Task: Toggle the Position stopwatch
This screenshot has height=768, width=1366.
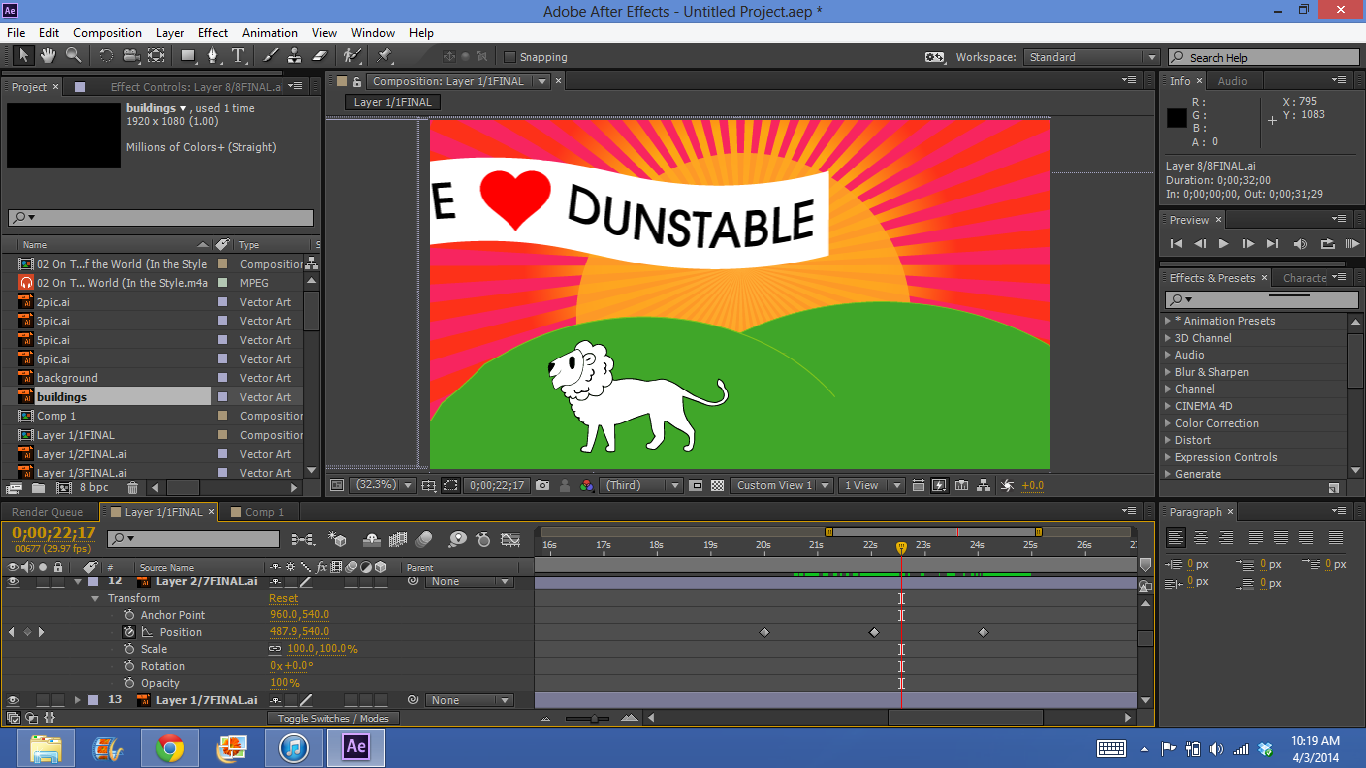Action: click(129, 632)
